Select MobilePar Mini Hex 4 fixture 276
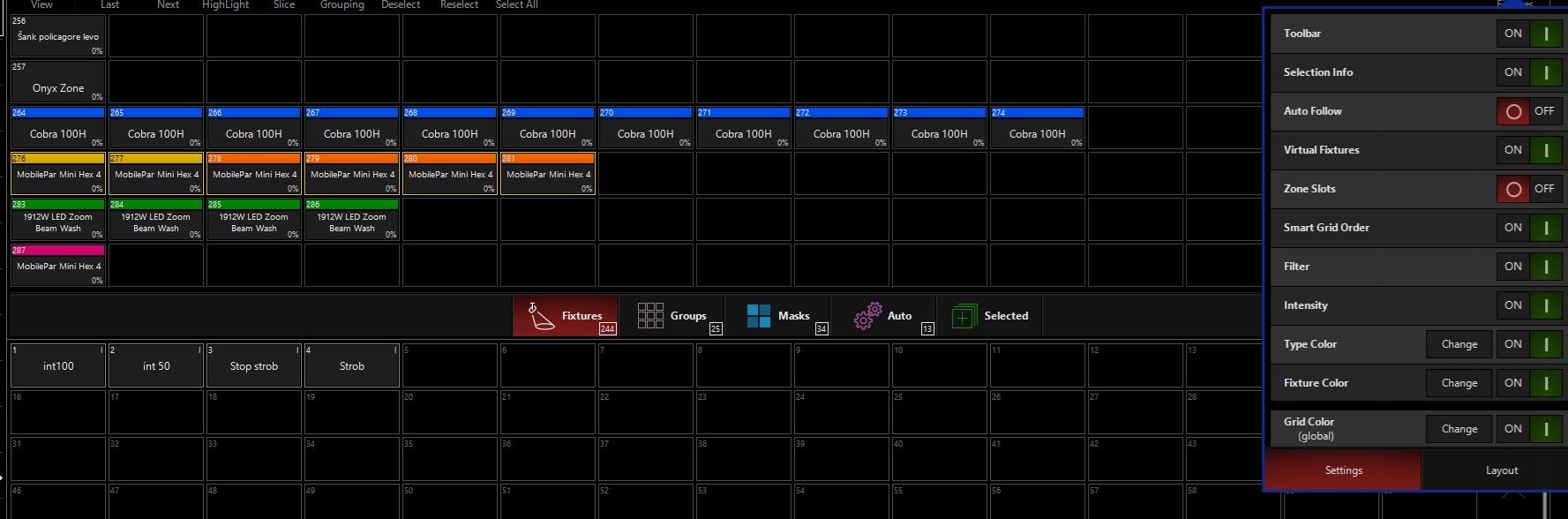This screenshot has height=519, width=1568. [x=58, y=173]
